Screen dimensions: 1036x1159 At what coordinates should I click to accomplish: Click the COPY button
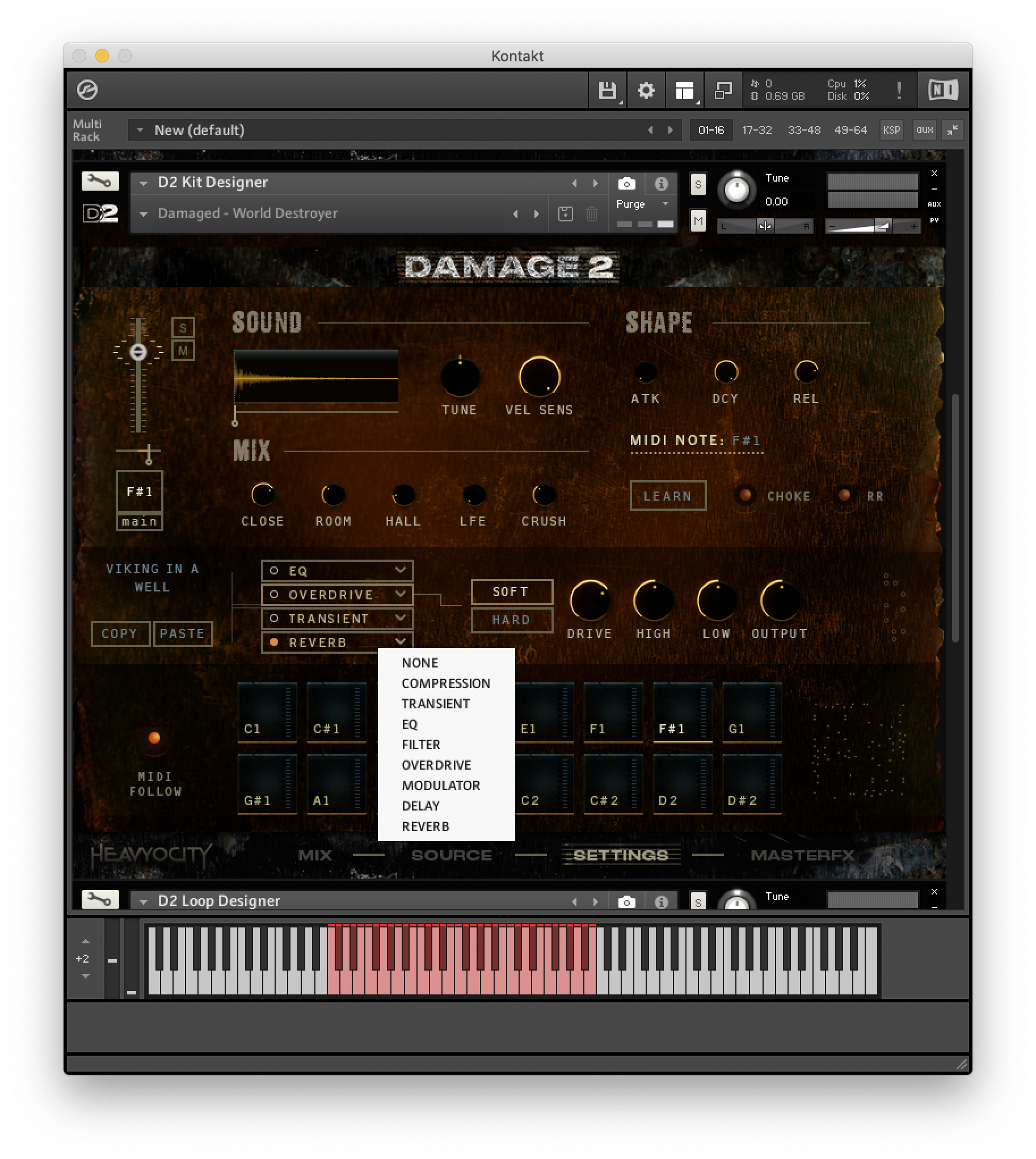[x=120, y=634]
